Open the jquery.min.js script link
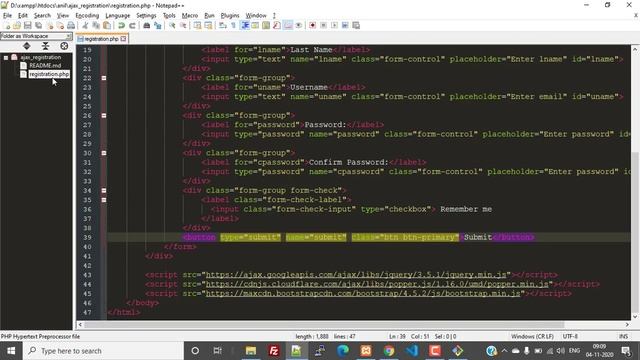This screenshot has width=640, height=360. (x=356, y=275)
